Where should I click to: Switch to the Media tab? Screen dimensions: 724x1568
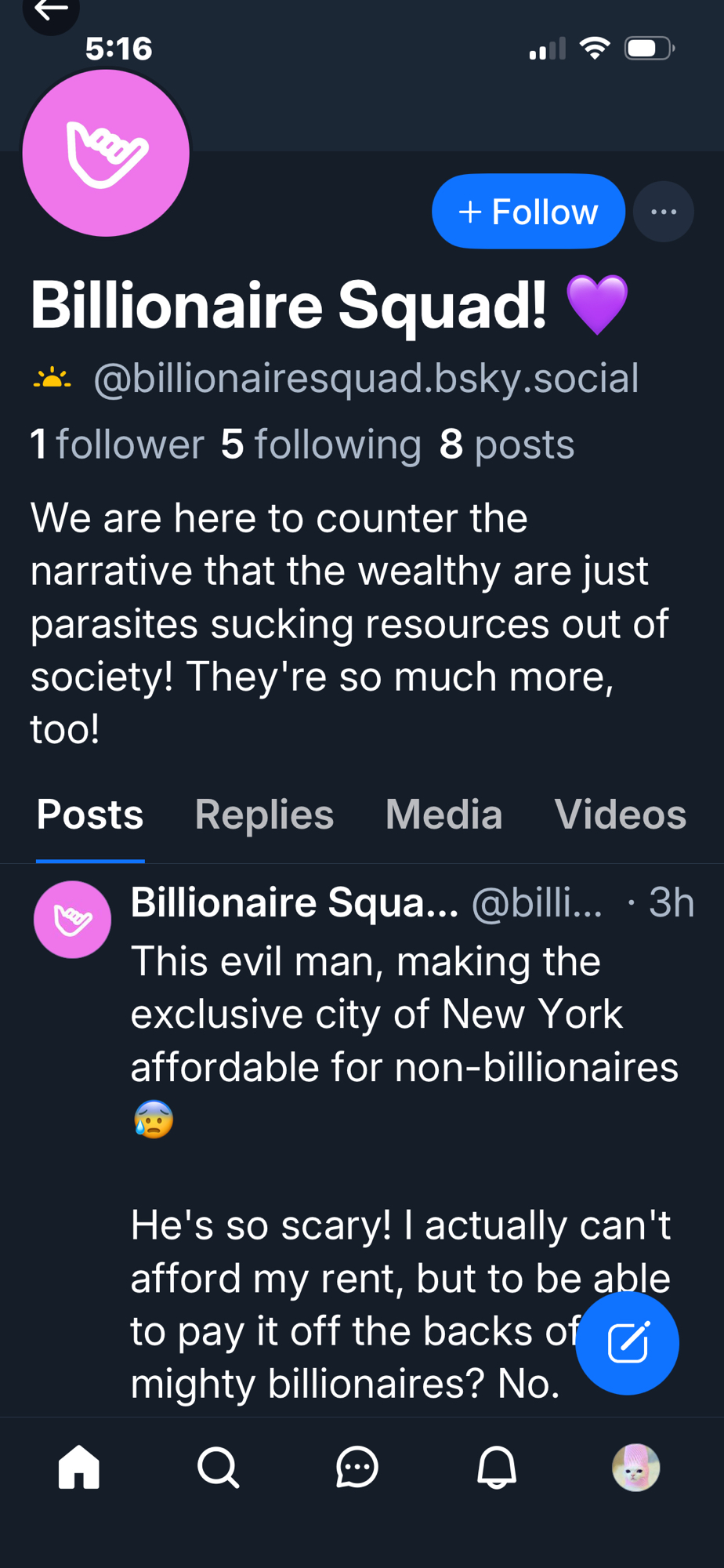tap(443, 815)
